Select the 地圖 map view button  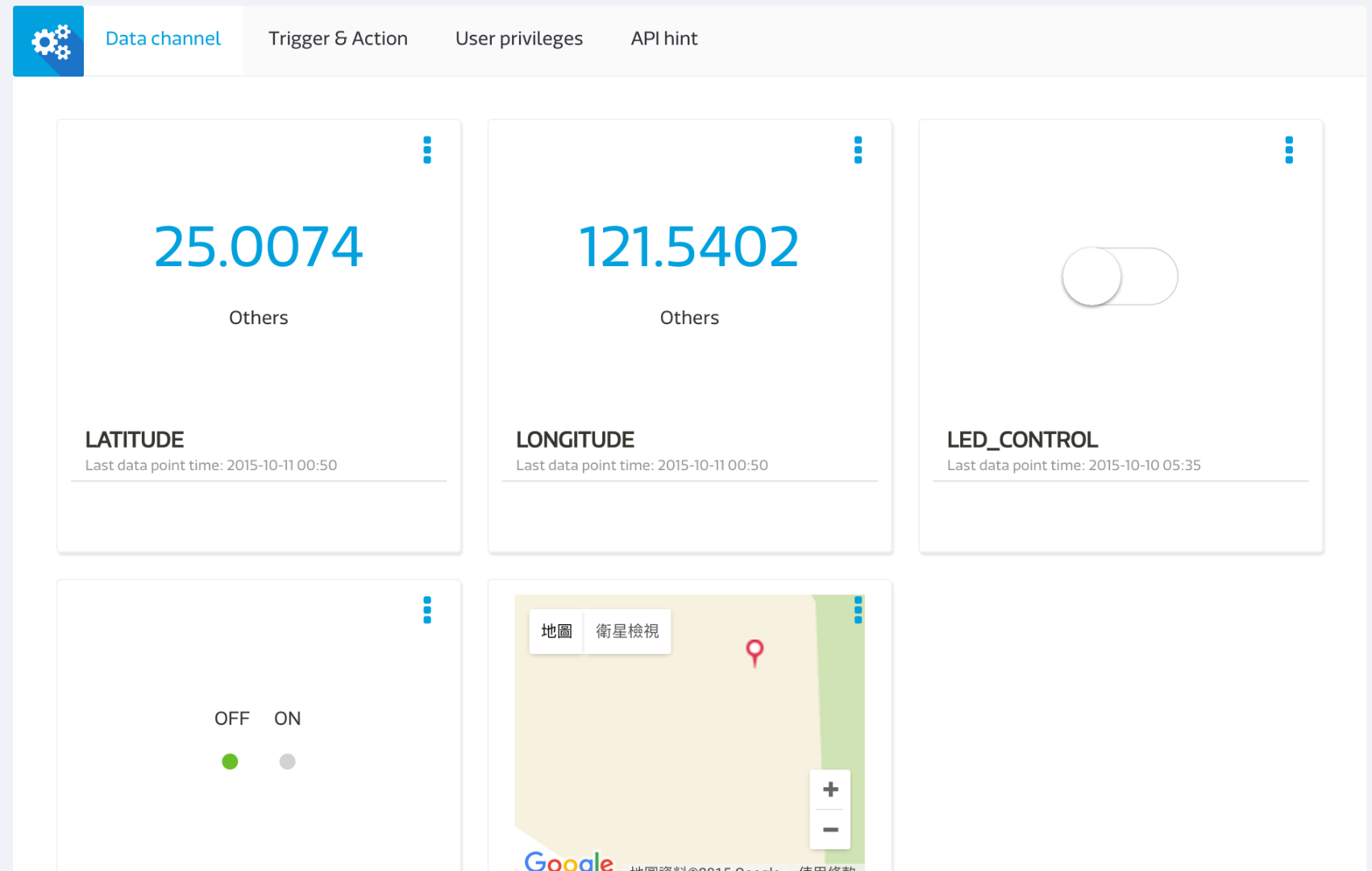555,631
